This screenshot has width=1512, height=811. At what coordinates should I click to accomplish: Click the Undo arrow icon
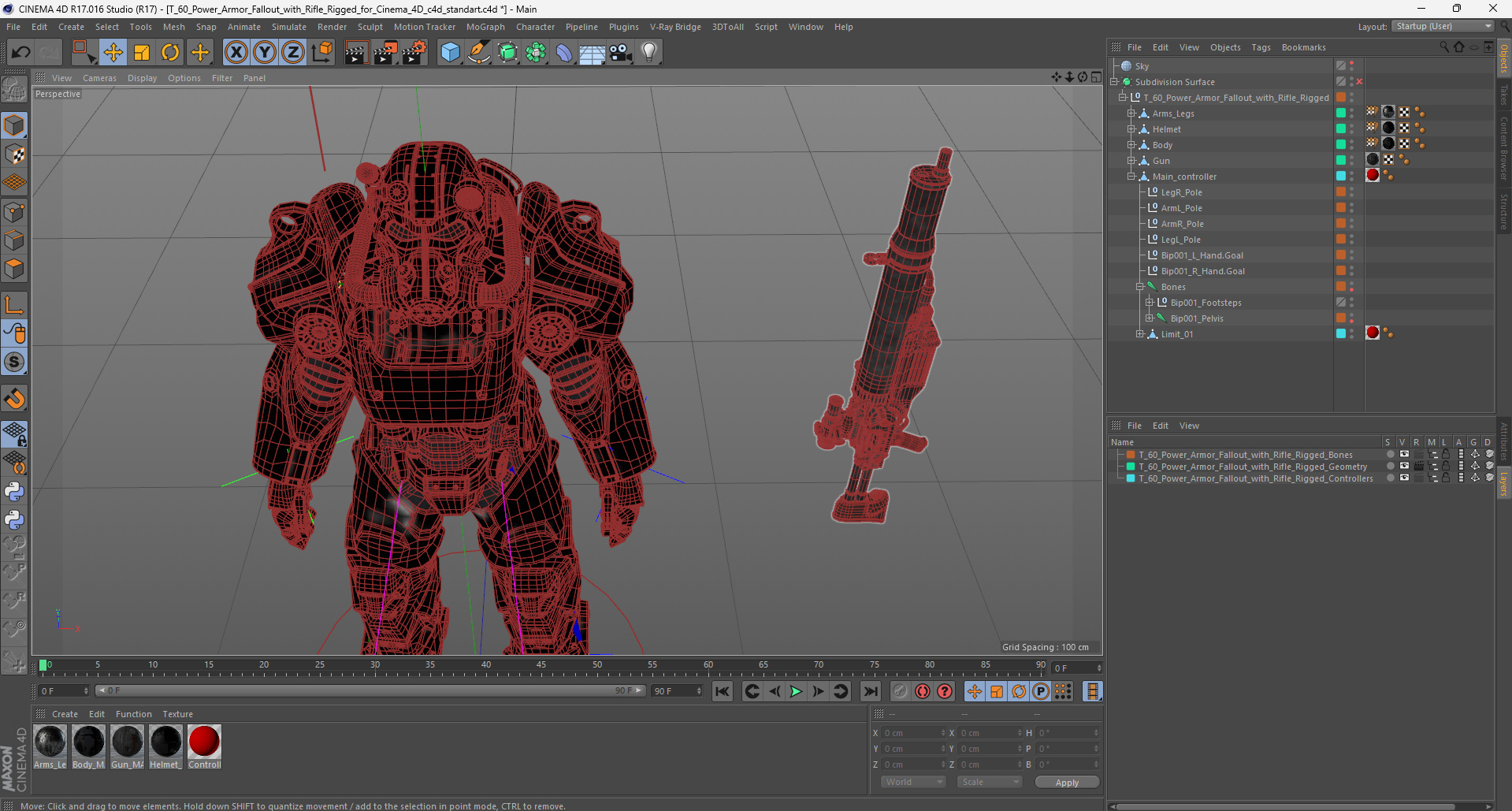coord(21,53)
